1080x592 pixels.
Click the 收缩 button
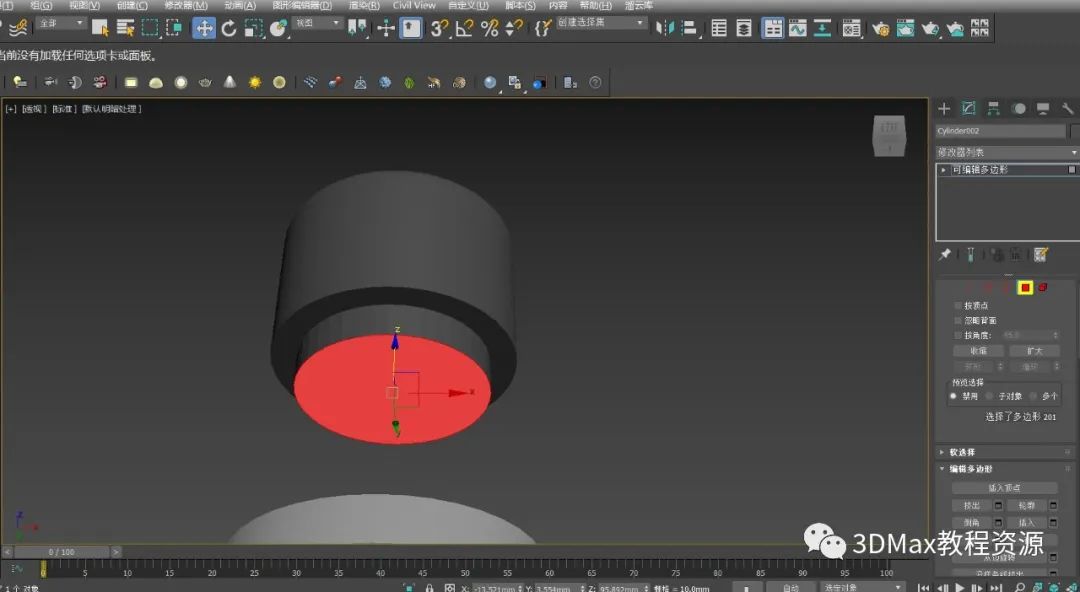click(978, 351)
